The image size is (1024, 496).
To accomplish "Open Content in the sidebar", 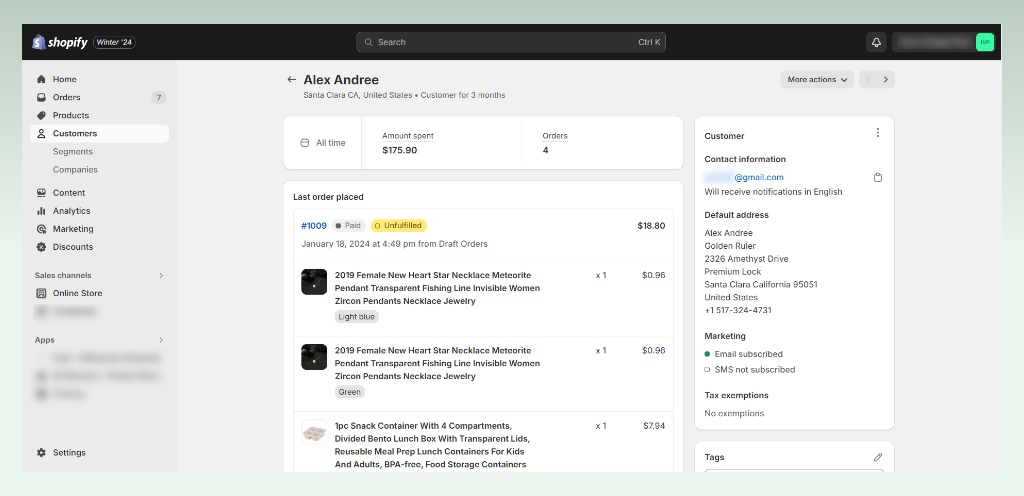I will (x=99, y=193).
